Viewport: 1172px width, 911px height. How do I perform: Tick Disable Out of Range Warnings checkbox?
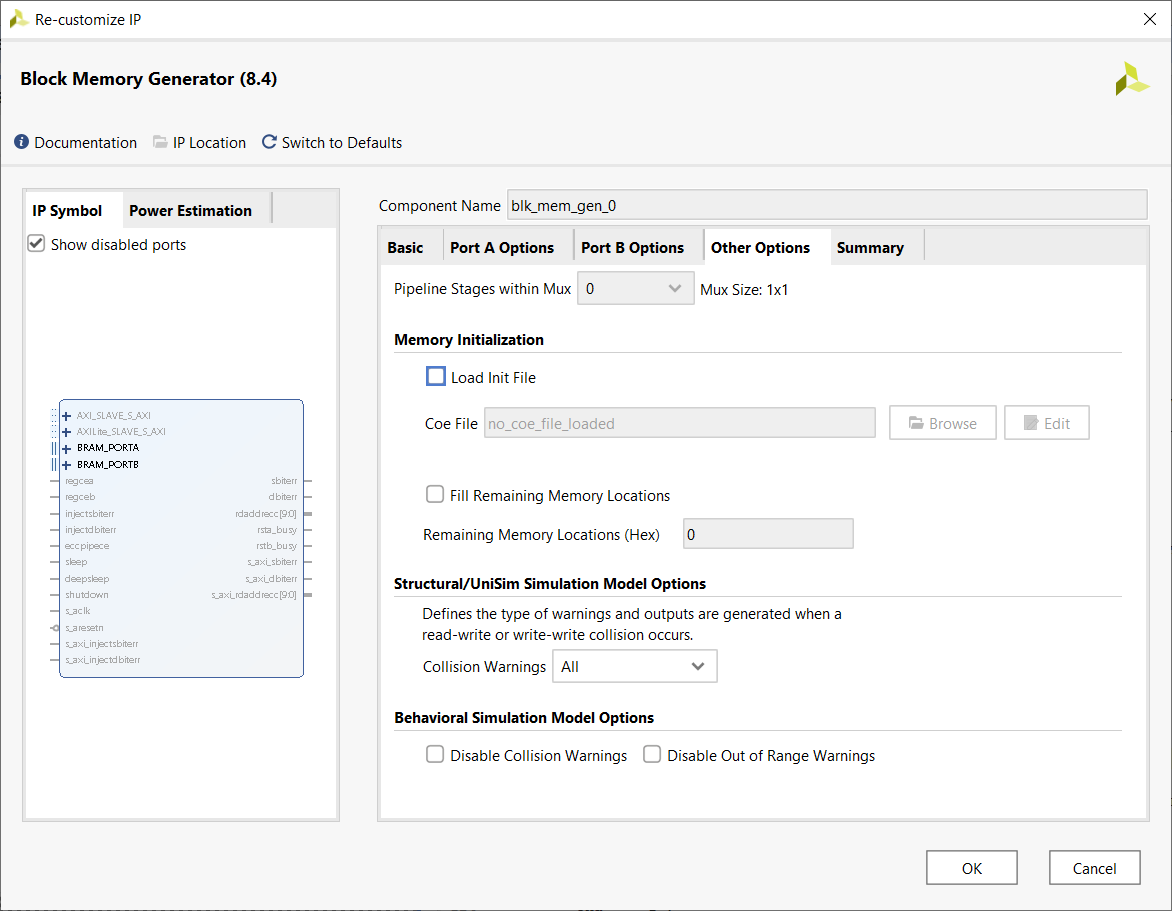click(652, 755)
